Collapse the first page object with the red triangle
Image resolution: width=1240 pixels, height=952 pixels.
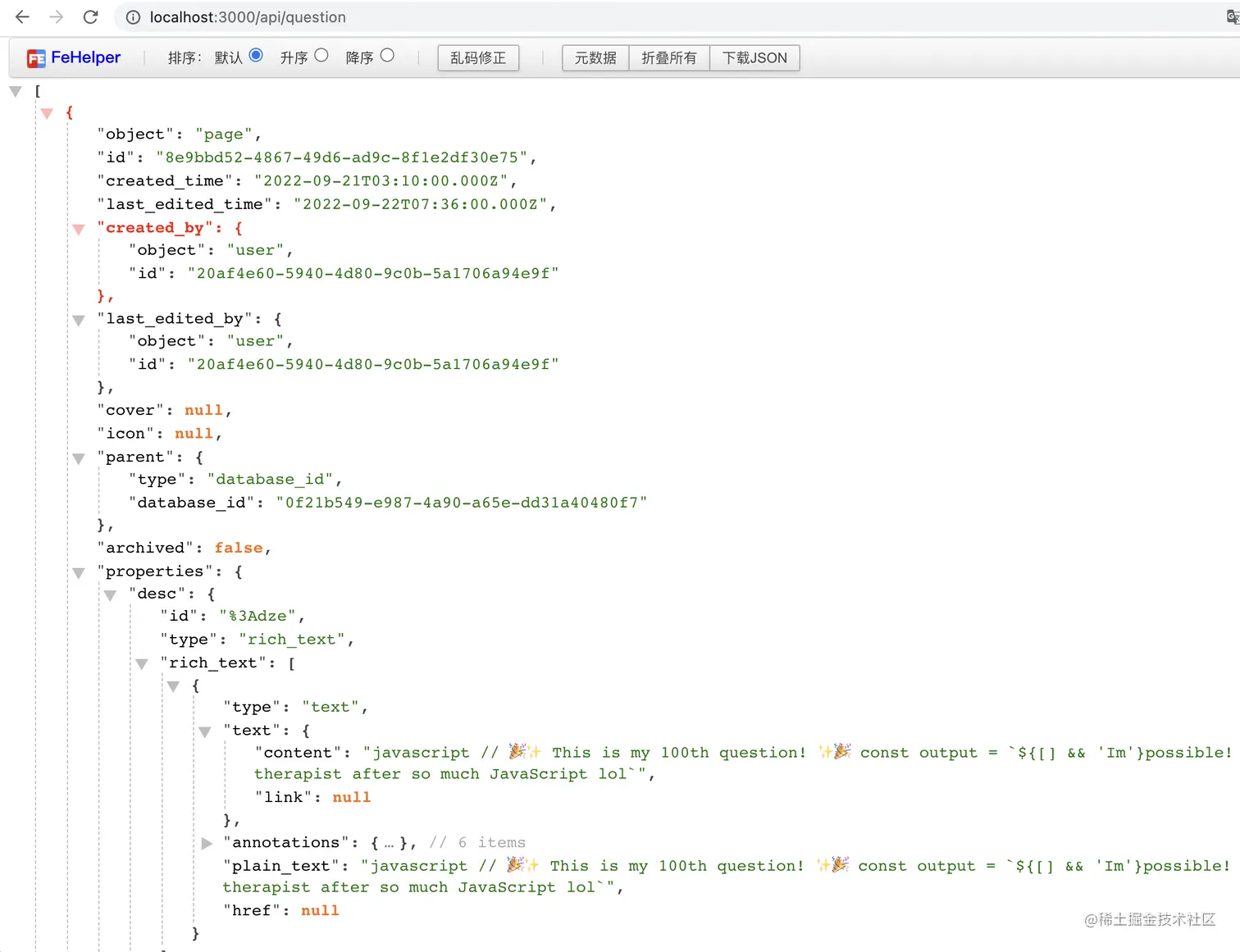47,113
